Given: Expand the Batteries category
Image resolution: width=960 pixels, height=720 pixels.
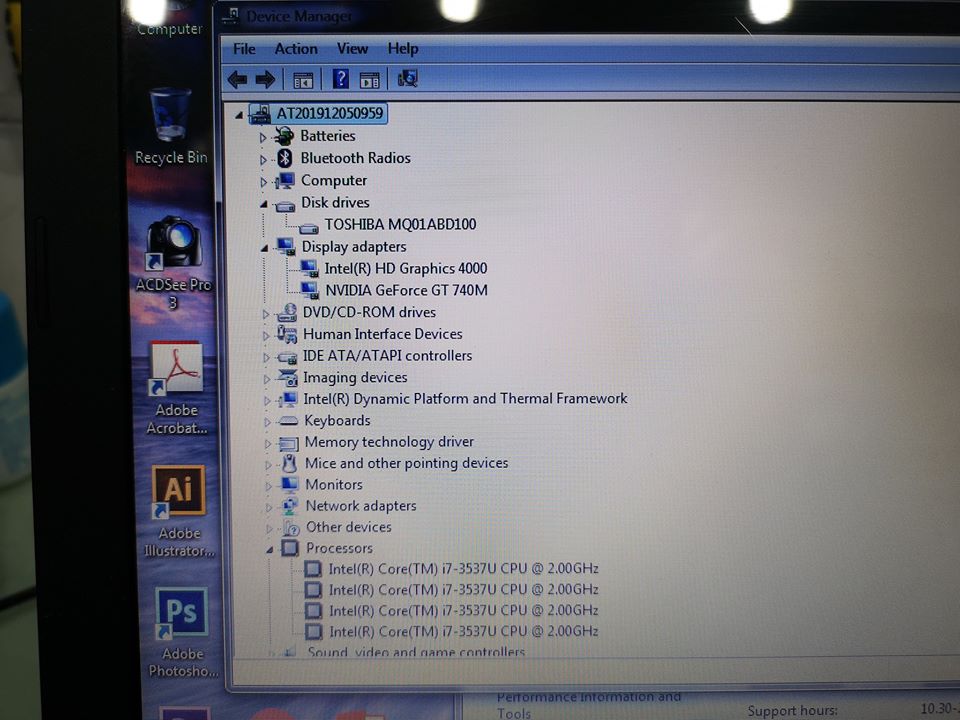Looking at the screenshot, I should 261,136.
